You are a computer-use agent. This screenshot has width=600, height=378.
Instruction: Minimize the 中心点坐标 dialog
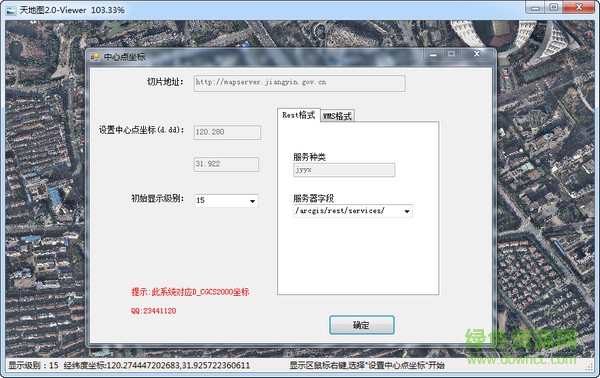tap(433, 54)
